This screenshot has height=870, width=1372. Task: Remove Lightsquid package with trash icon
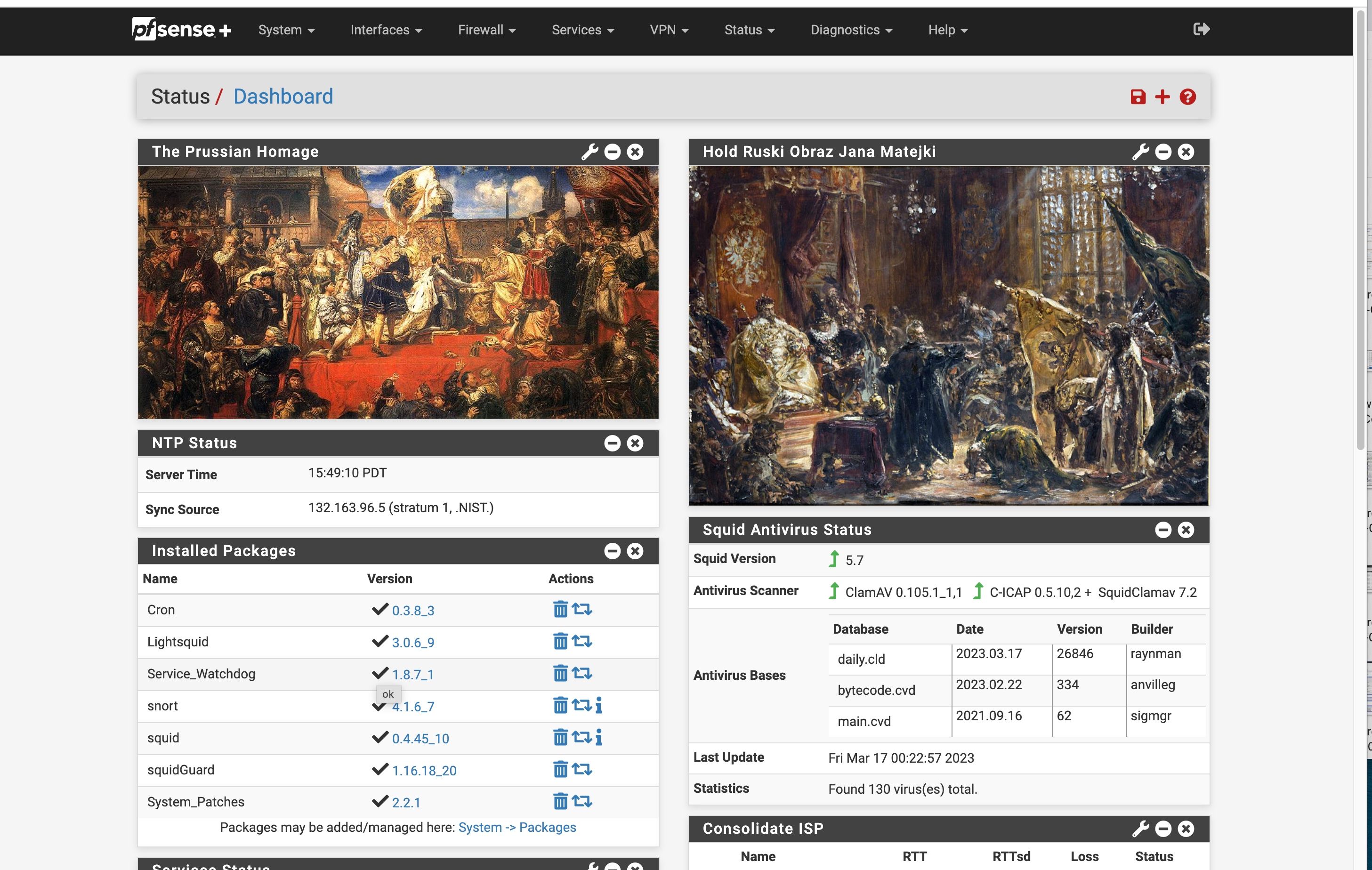pyautogui.click(x=561, y=641)
